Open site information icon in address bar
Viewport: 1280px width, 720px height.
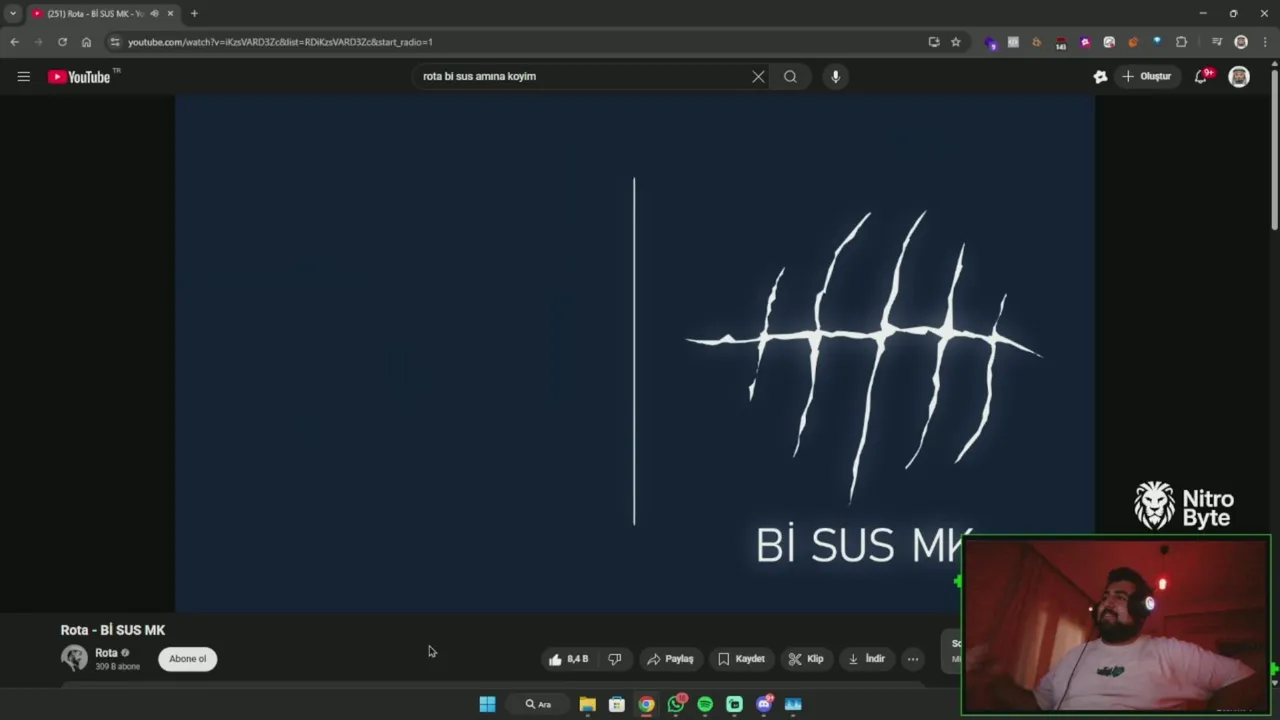pos(115,42)
